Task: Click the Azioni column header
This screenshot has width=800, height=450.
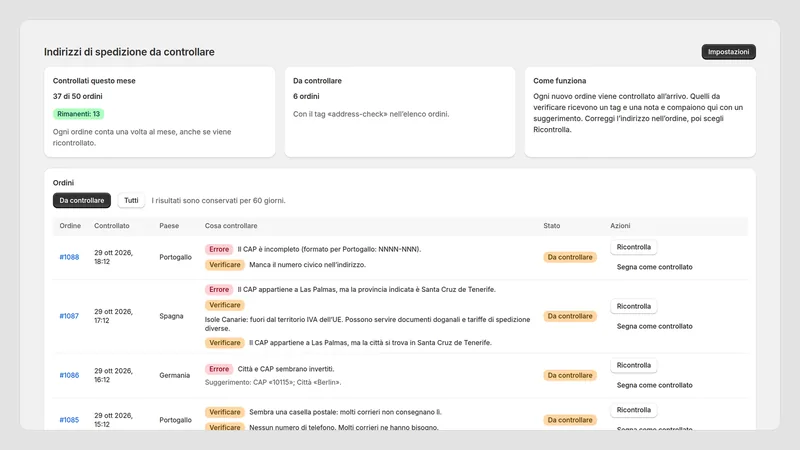Action: (620, 226)
